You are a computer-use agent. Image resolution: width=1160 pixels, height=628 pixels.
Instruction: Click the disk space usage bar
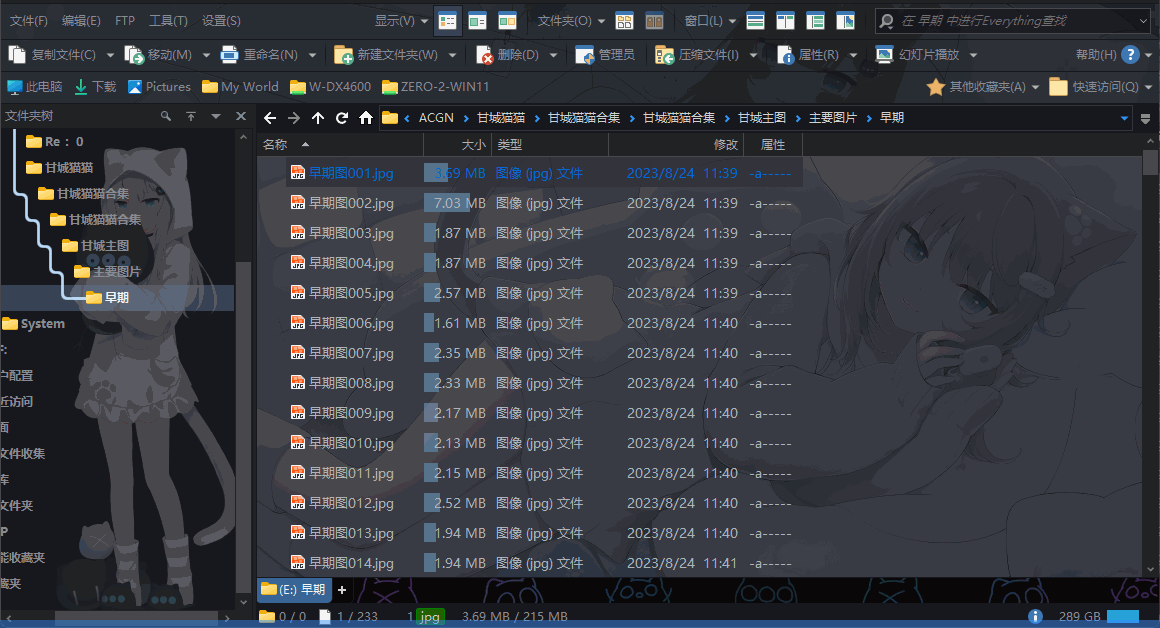pos(1123,617)
